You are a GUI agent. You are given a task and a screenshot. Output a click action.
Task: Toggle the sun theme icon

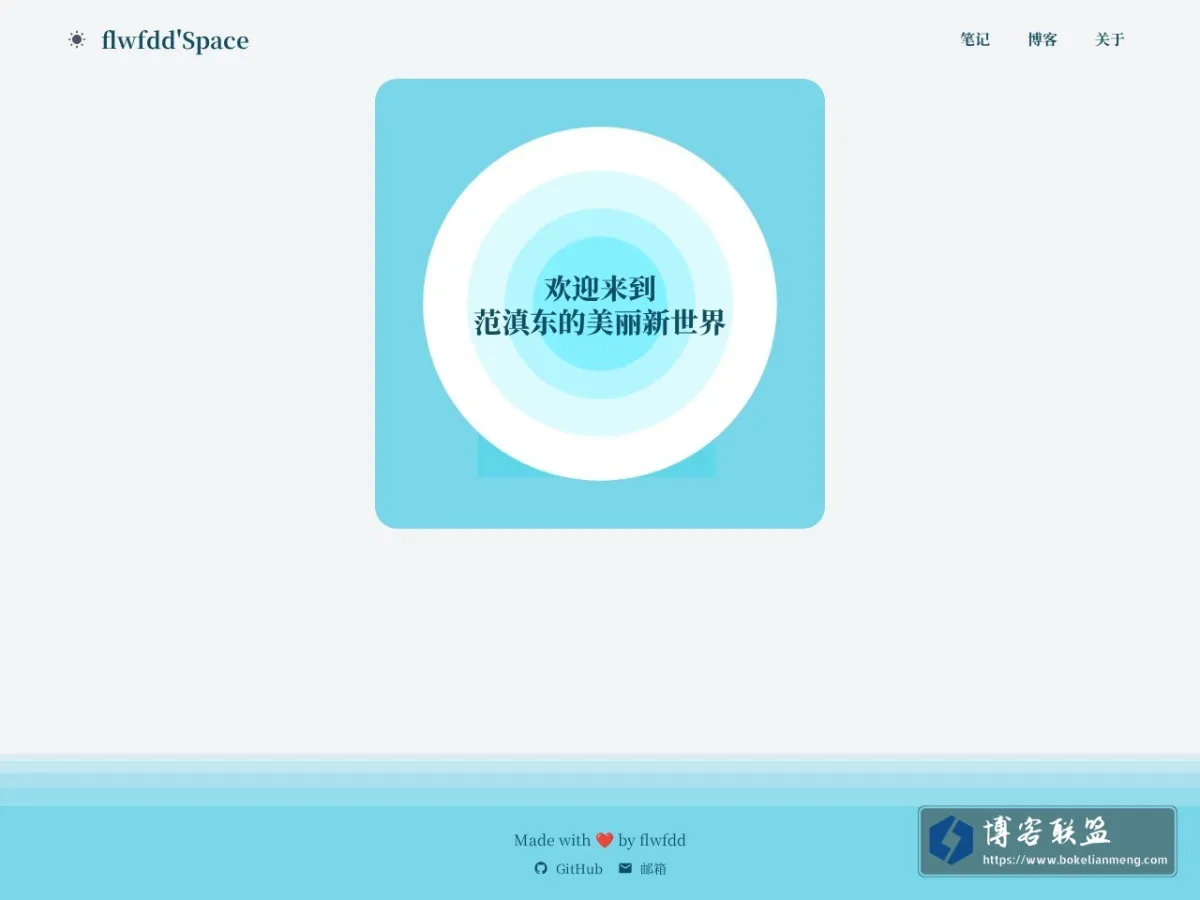point(77,40)
